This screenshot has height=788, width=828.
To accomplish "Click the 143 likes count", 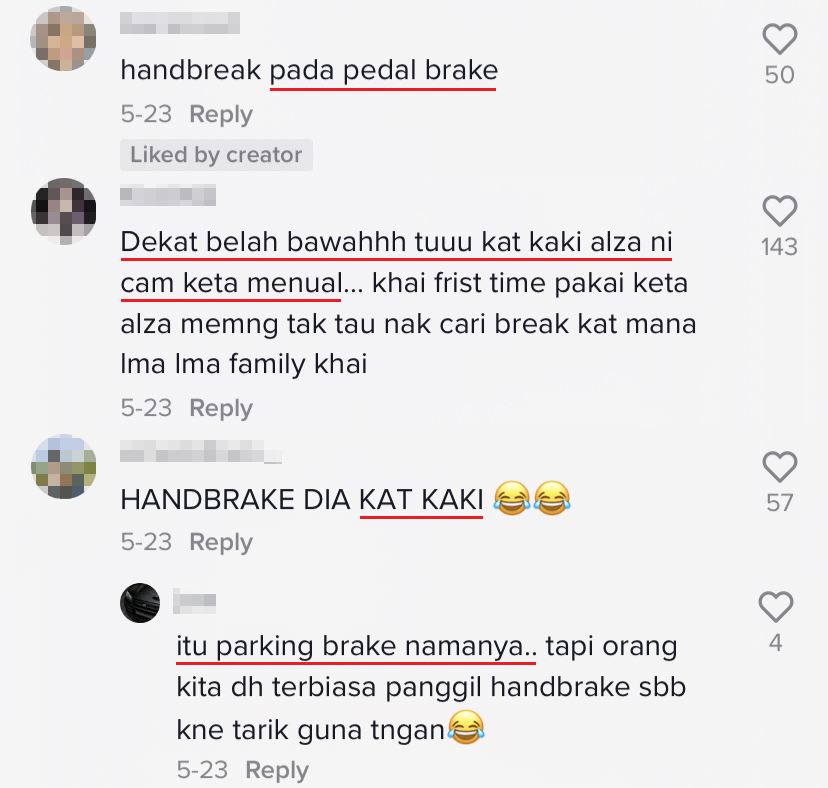I will pos(779,247).
